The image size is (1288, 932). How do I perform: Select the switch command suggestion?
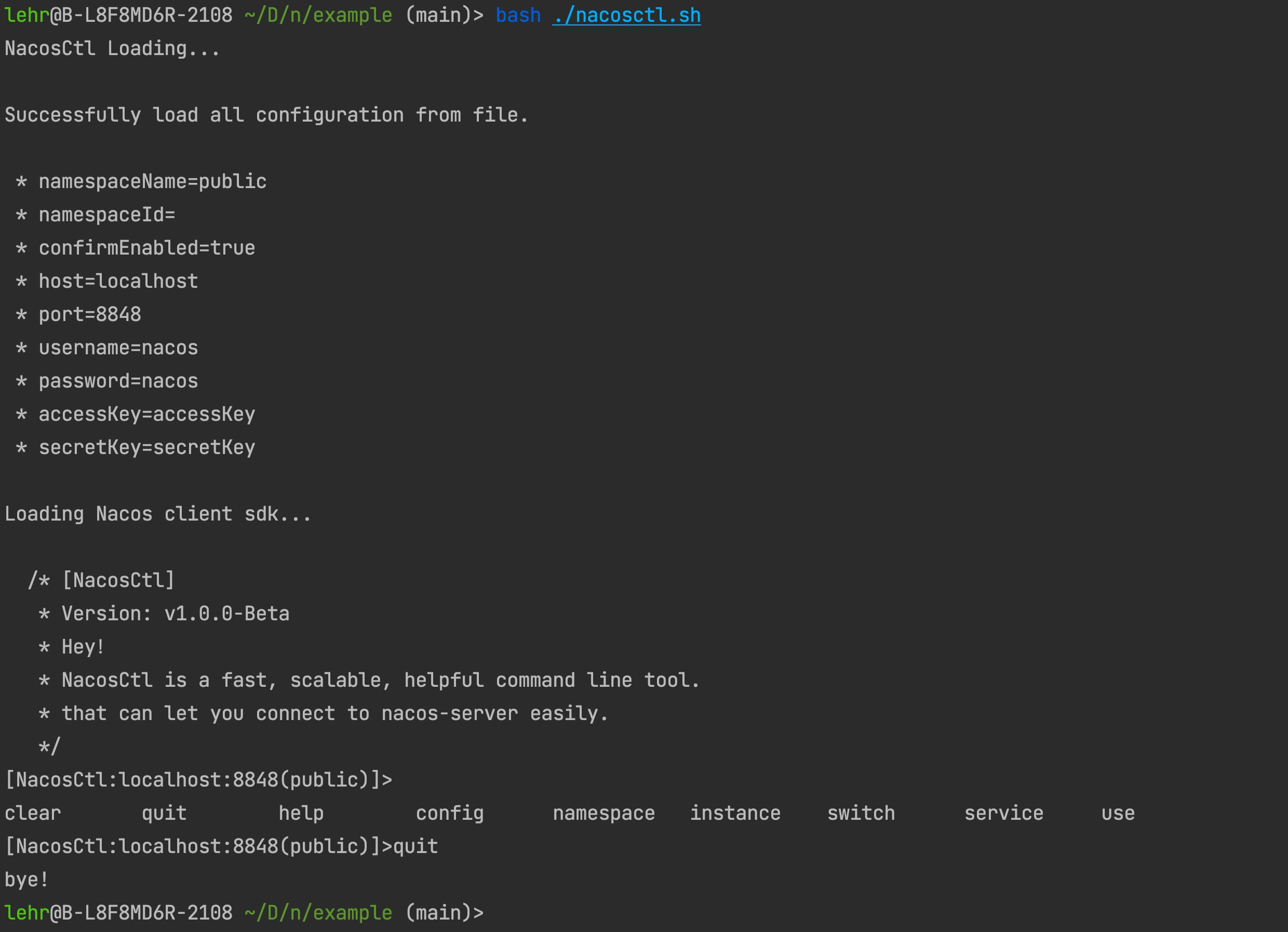coord(861,814)
